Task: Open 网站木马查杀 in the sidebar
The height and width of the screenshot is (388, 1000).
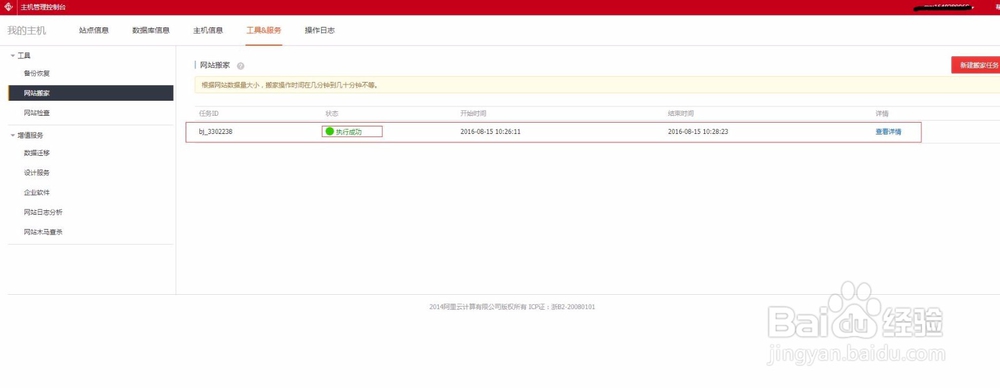Action: pyautogui.click(x=43, y=232)
